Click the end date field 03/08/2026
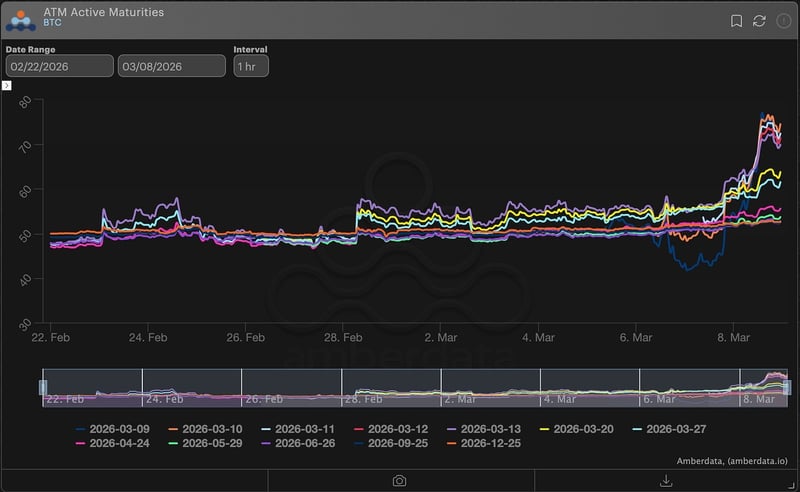Image resolution: width=800 pixels, height=492 pixels. coord(172,66)
